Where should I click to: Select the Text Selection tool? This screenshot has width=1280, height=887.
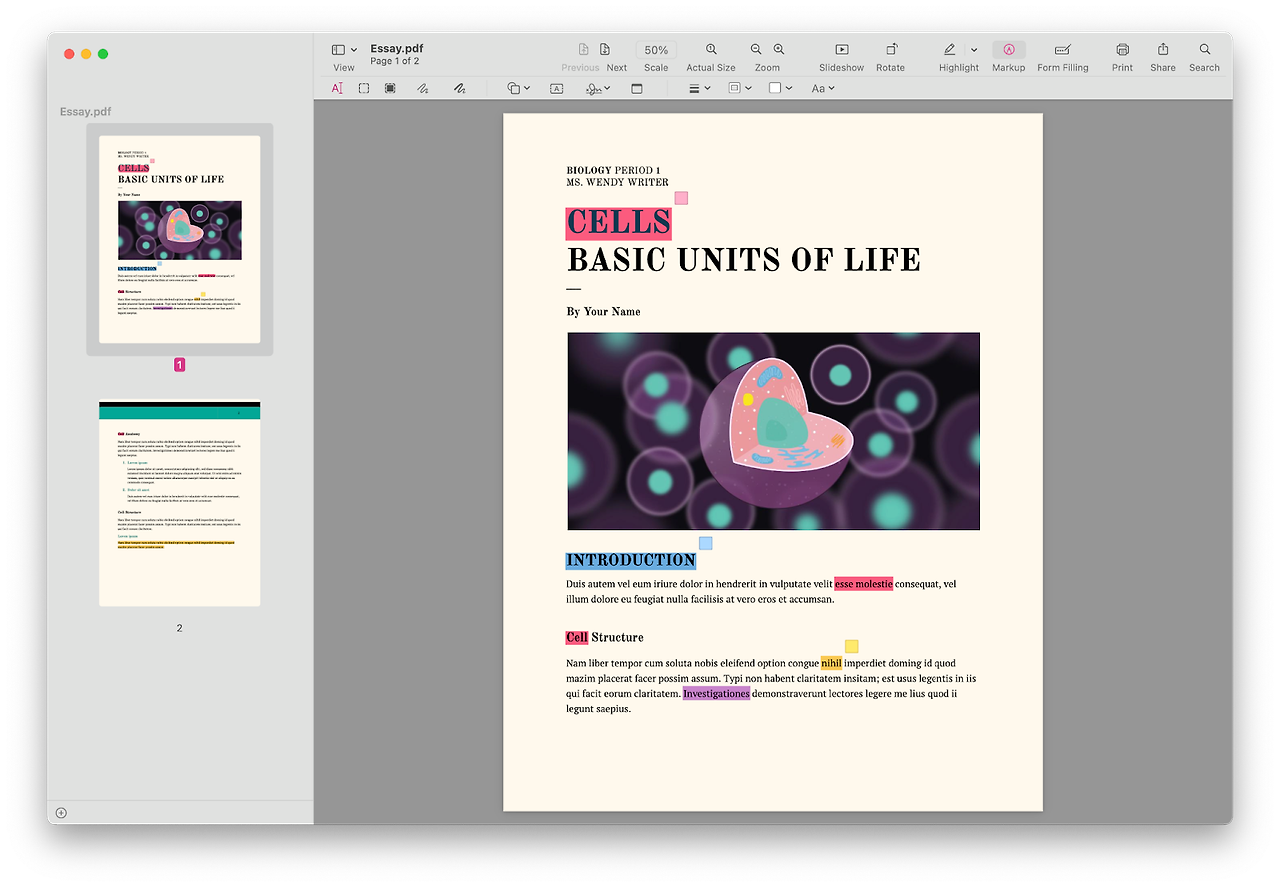[x=337, y=88]
